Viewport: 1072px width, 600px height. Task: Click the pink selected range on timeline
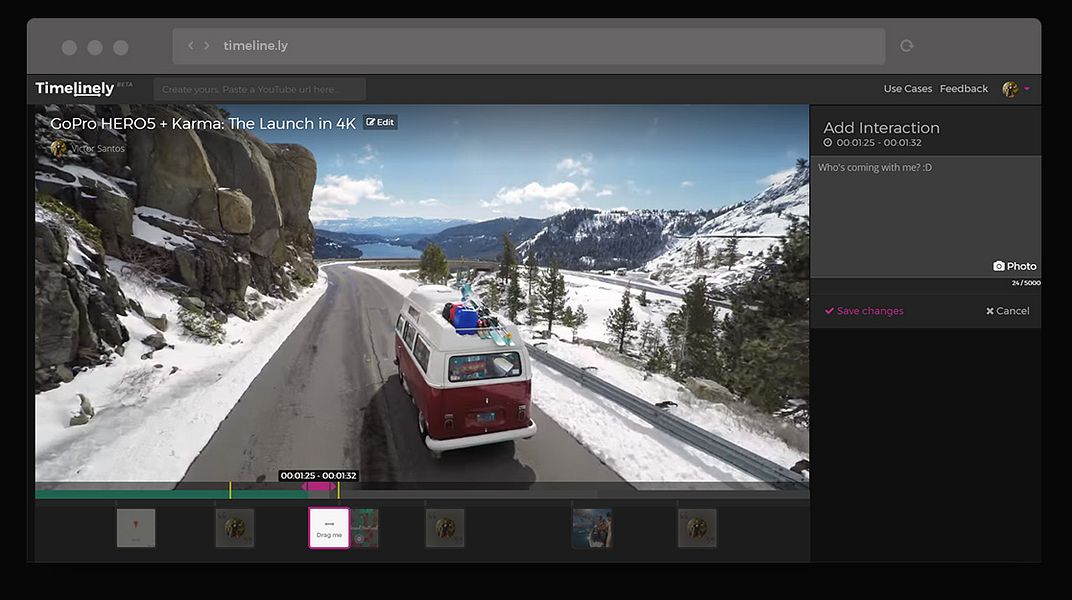[318, 487]
